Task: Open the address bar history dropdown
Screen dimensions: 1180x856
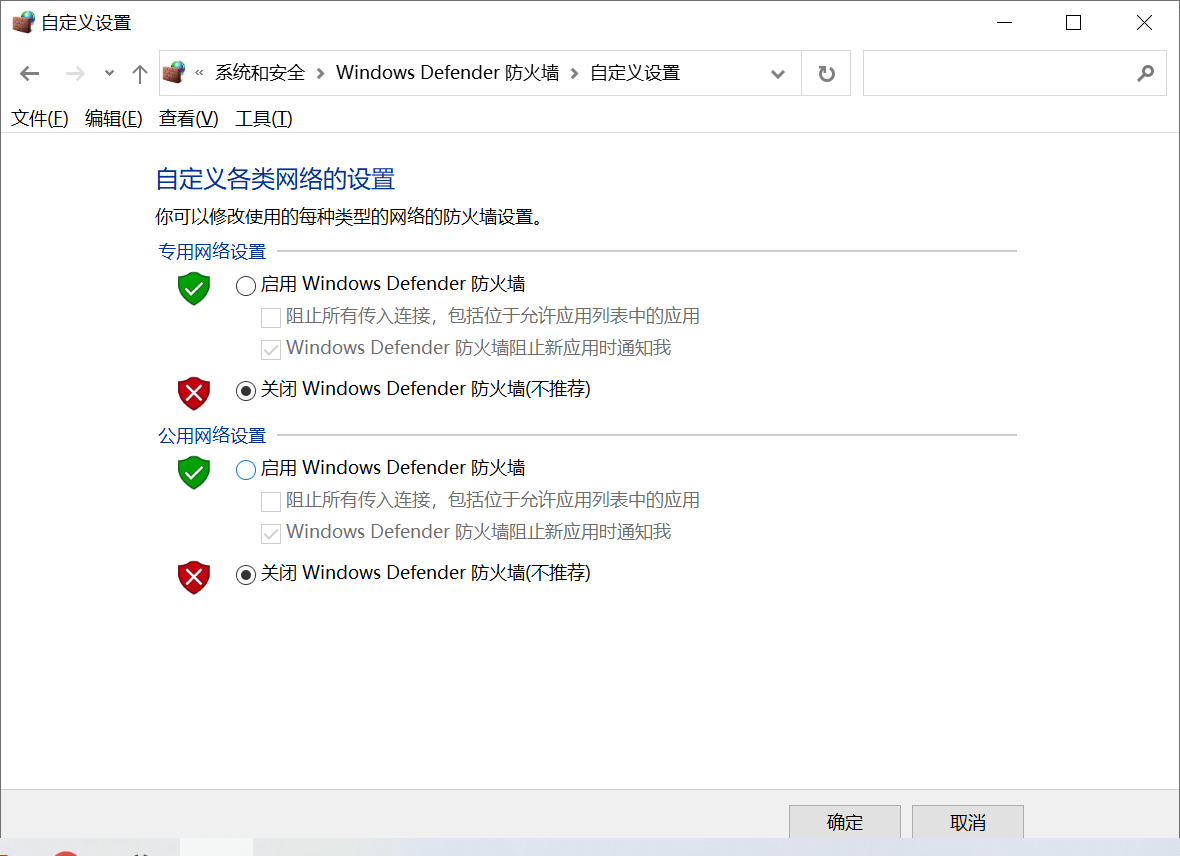Action: click(x=778, y=74)
